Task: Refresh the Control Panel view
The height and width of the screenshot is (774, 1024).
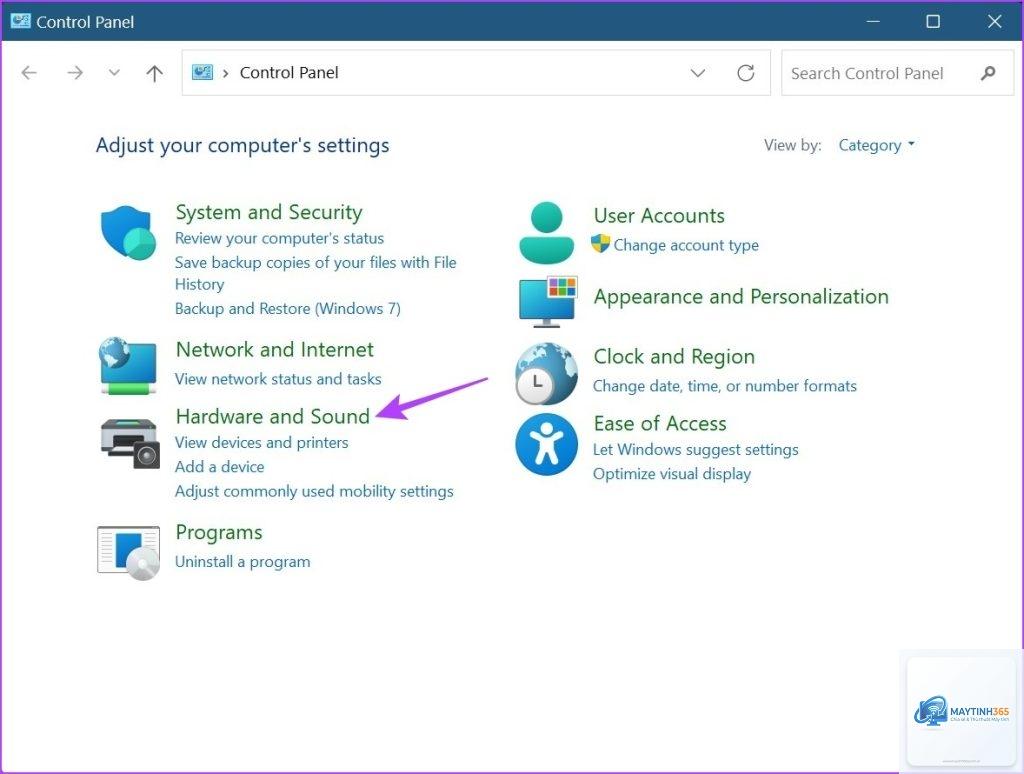Action: click(x=746, y=73)
